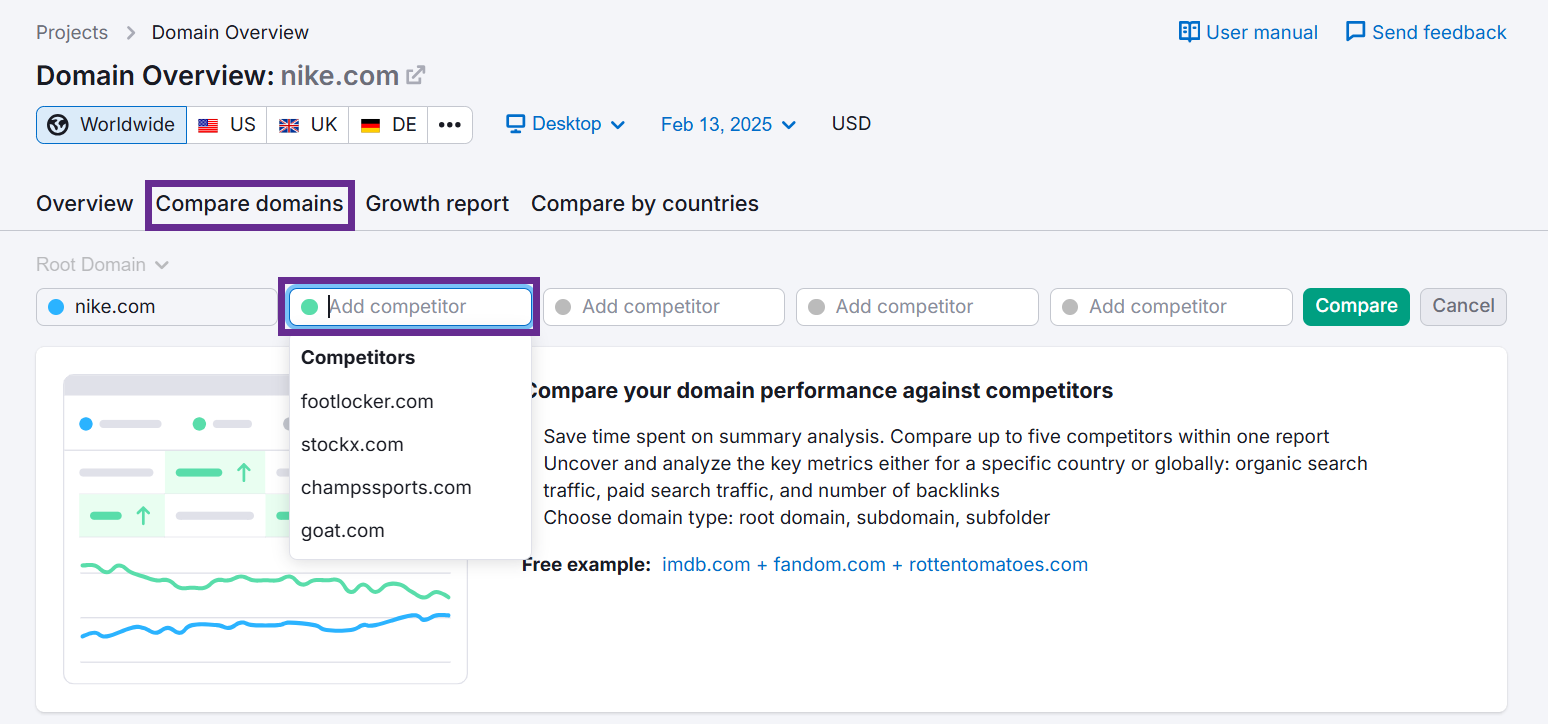This screenshot has width=1548, height=724.
Task: Choose stockx.com from competitors list
Action: (410, 445)
